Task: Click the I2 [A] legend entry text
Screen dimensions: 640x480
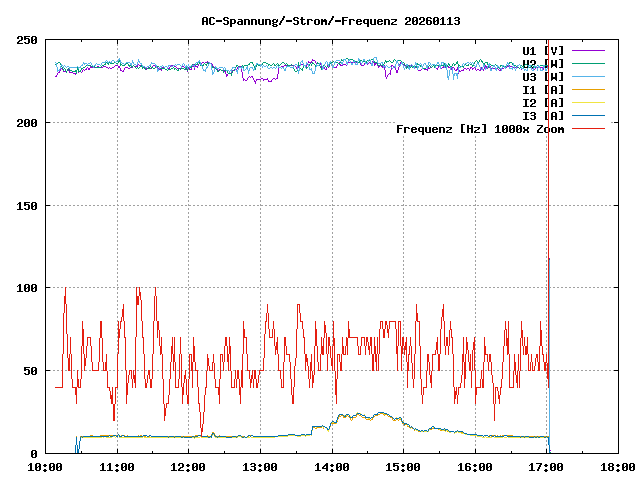Action: (x=543, y=102)
